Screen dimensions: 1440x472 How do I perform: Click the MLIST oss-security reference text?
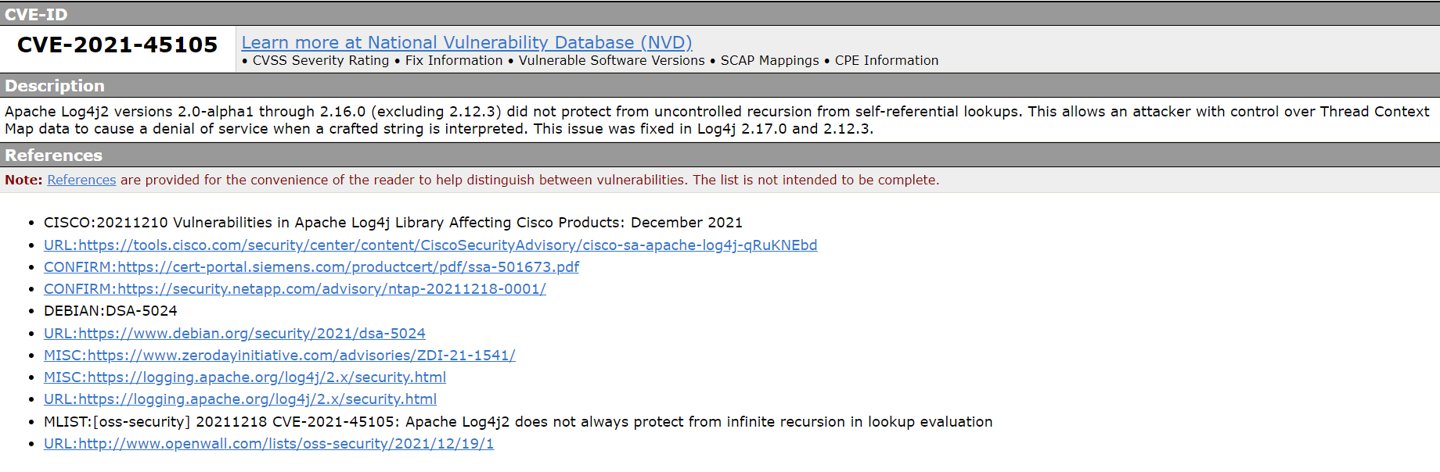[x=518, y=421]
